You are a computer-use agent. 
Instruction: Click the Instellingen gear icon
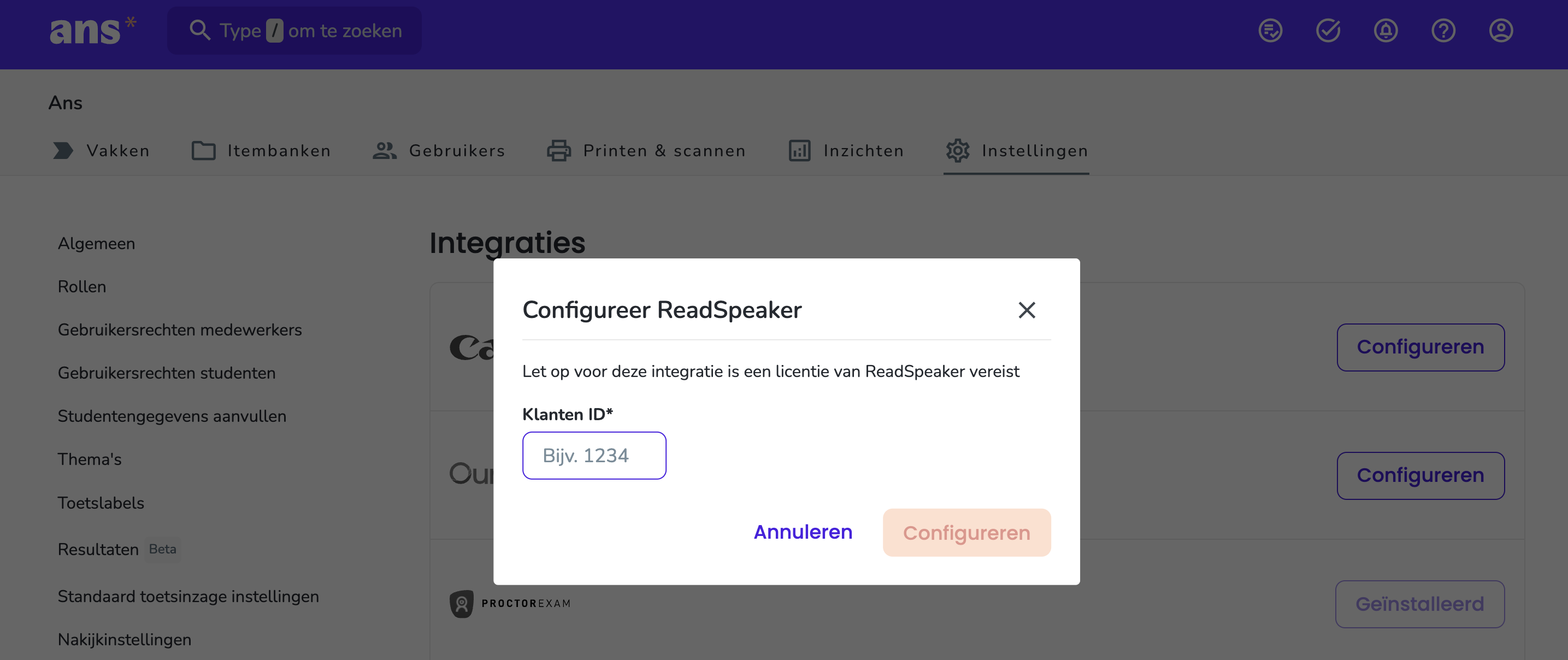[x=958, y=150]
